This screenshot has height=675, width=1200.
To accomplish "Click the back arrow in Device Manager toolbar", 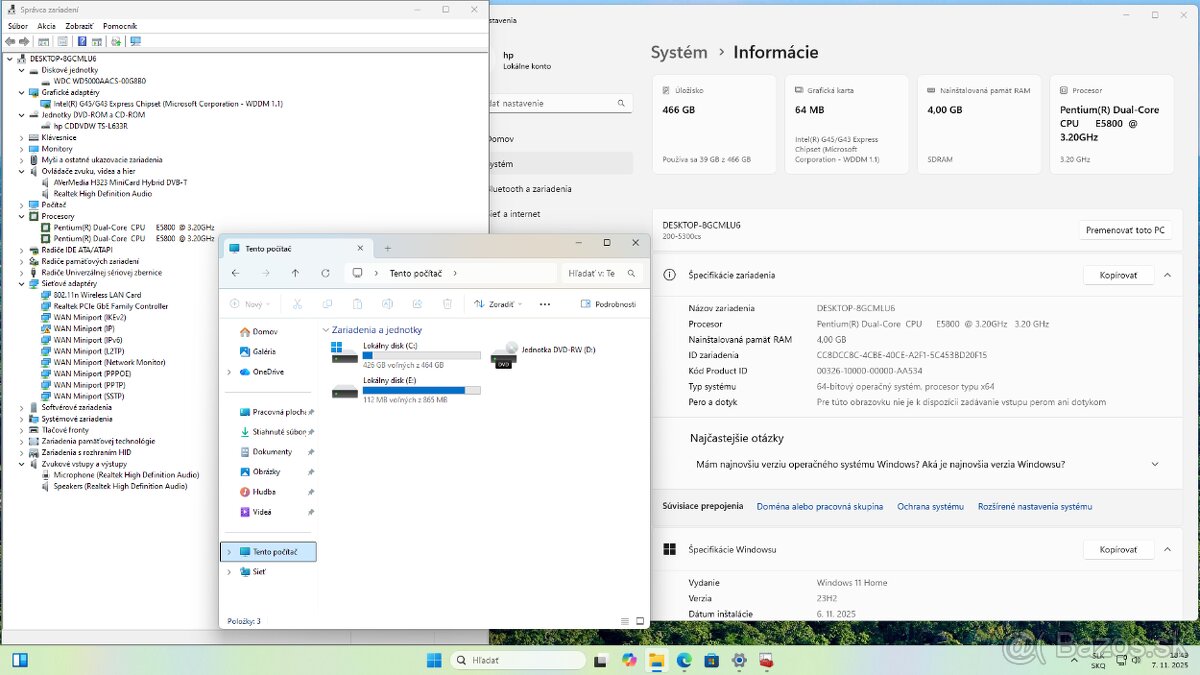I will [10, 41].
